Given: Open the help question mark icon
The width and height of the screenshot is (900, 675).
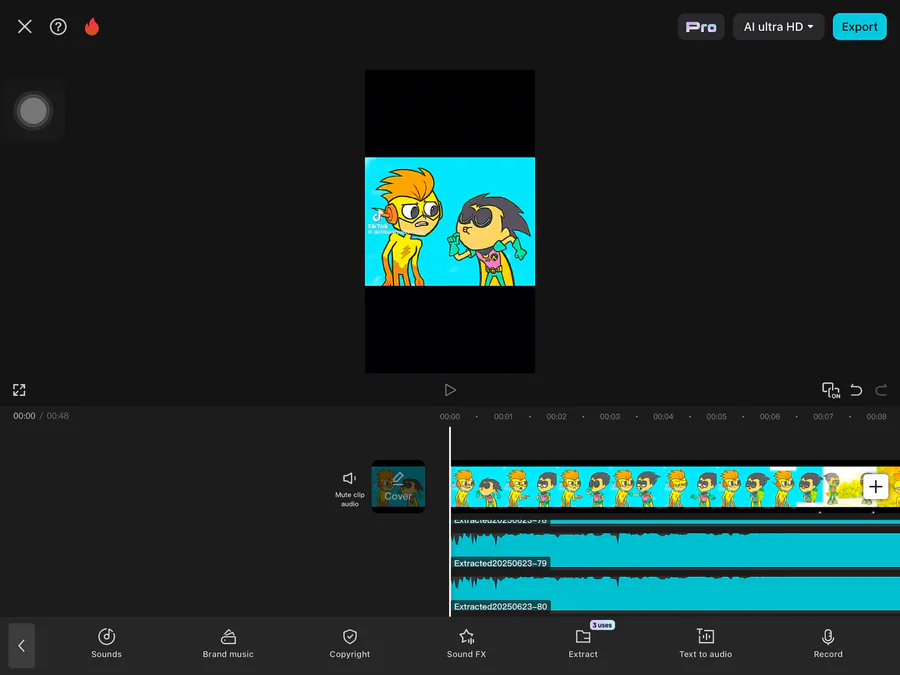Looking at the screenshot, I should pos(58,26).
